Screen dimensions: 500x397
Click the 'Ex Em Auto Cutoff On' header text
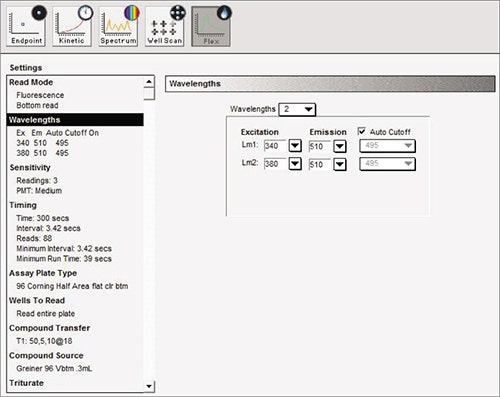tap(58, 133)
